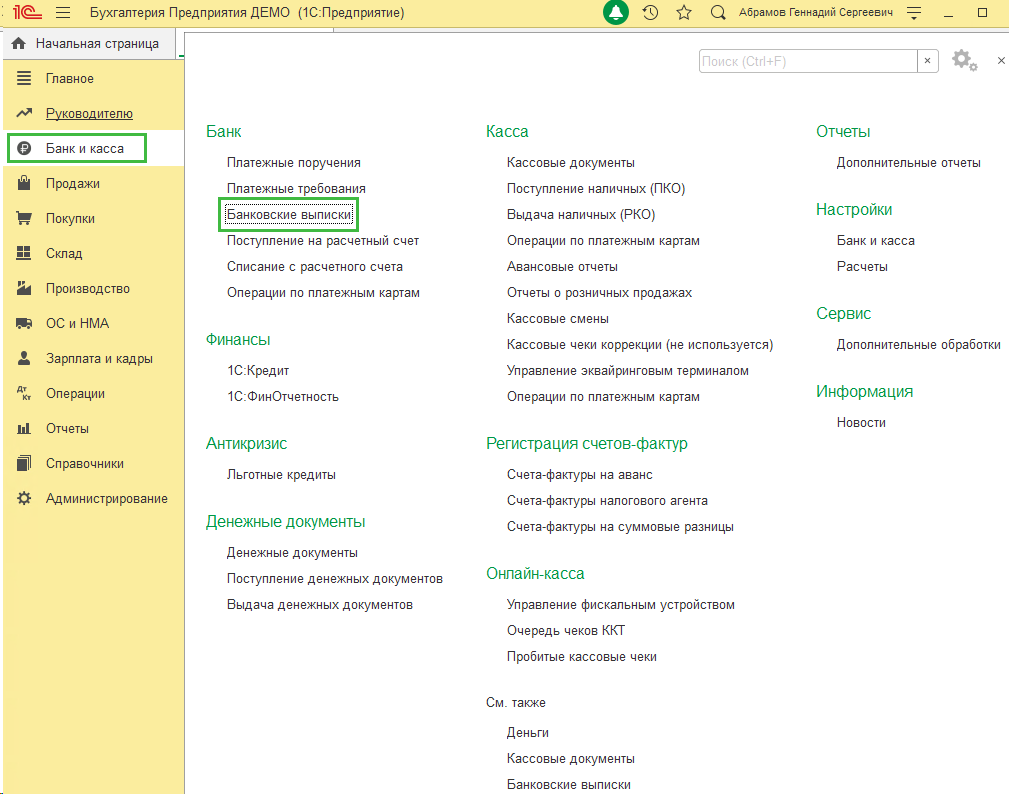Clear the search field with the x button
The image size is (1009, 794).
(x=927, y=60)
